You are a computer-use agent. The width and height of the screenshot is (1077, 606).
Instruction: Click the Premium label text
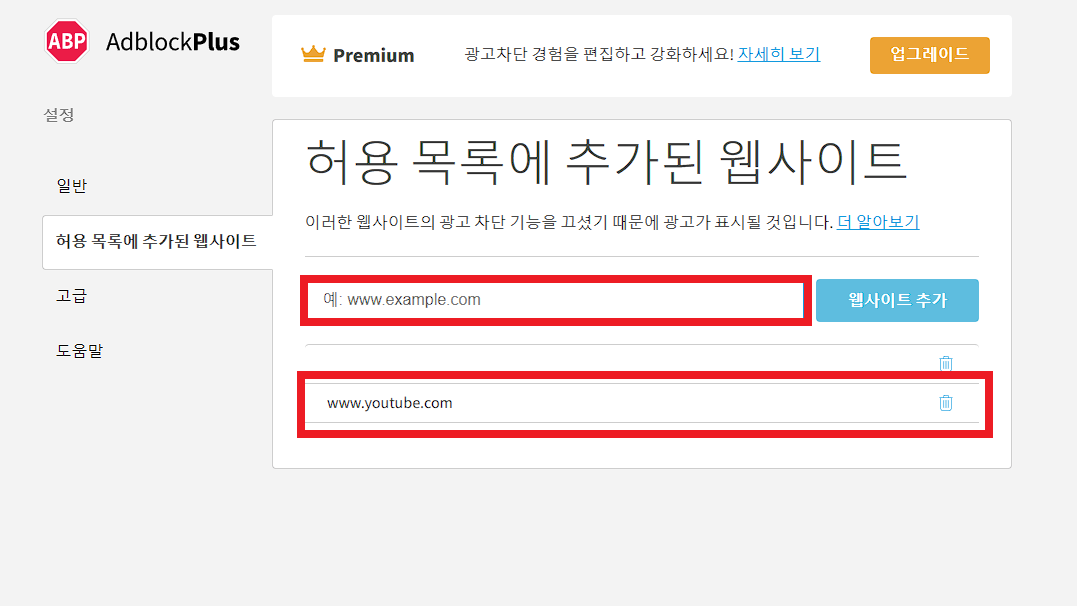coord(374,55)
